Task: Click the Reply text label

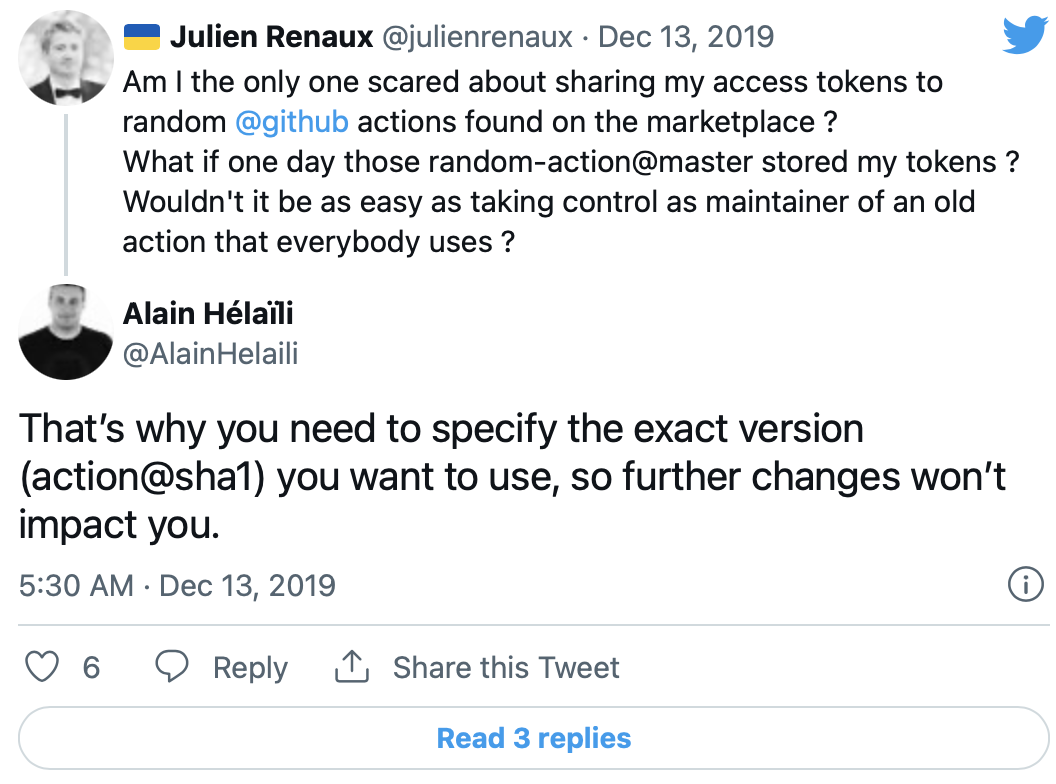Action: click(250, 667)
